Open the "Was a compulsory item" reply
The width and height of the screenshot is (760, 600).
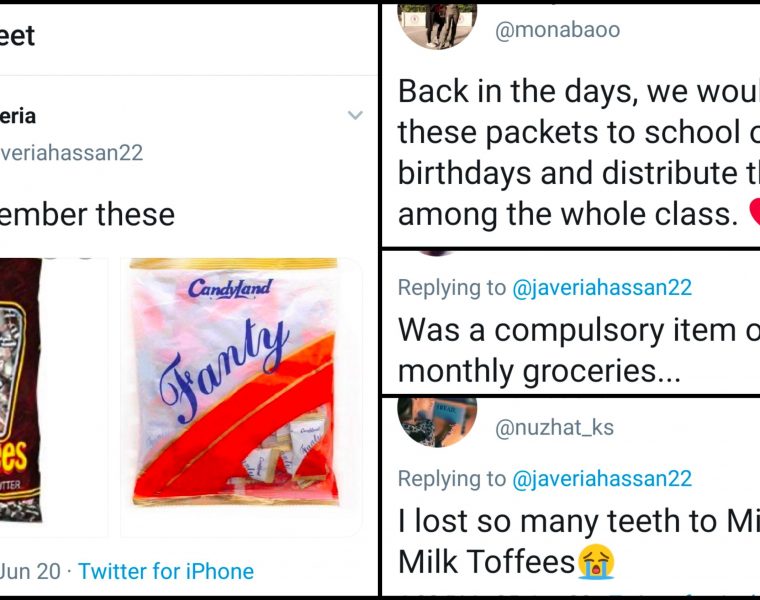pyautogui.click(x=570, y=350)
